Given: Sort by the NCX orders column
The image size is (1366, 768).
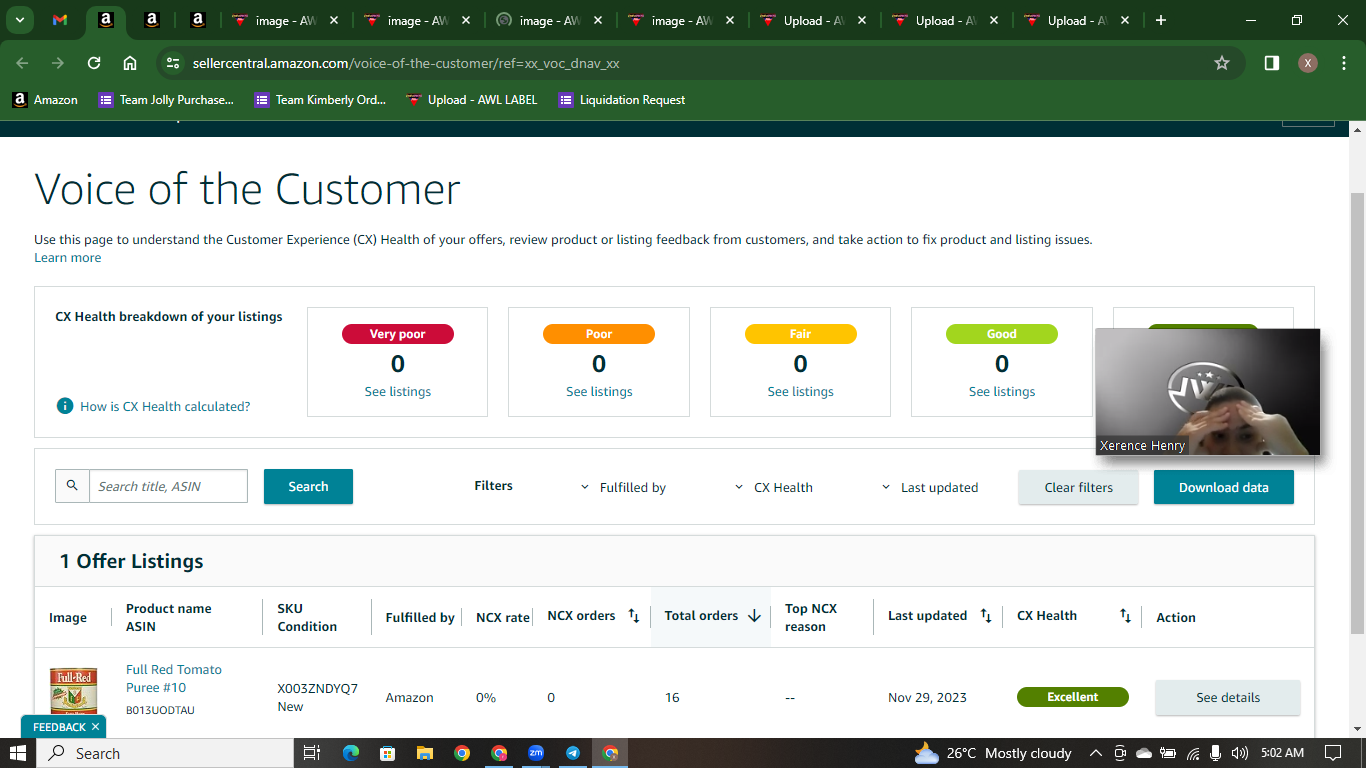Looking at the screenshot, I should 633,616.
